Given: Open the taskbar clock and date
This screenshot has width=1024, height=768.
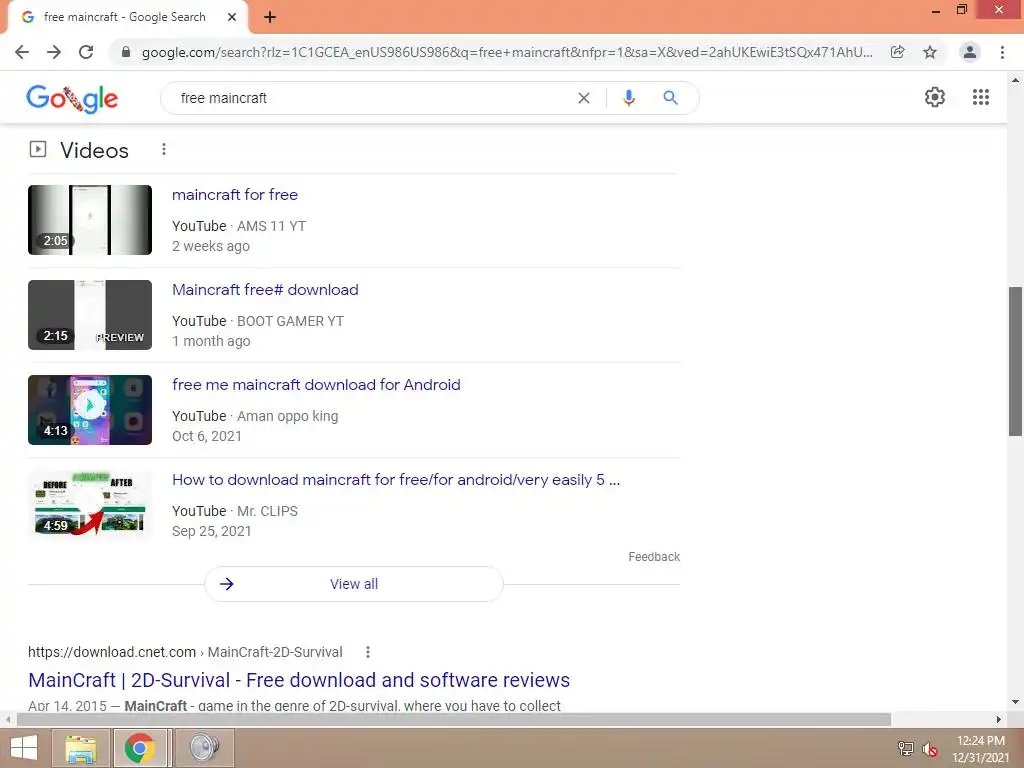Looking at the screenshot, I should tap(980, 749).
